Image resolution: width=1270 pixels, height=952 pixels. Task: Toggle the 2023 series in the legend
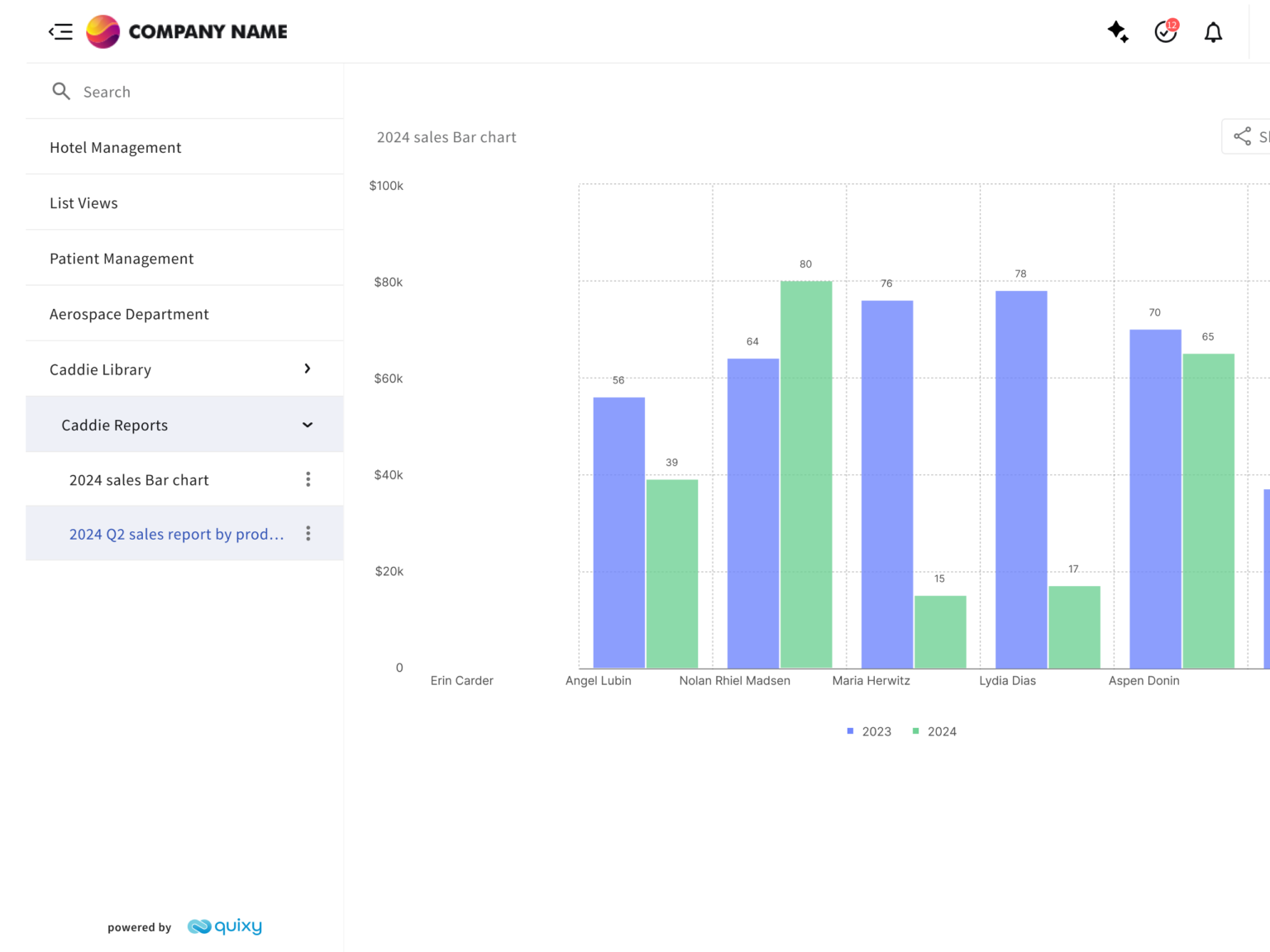tap(868, 731)
